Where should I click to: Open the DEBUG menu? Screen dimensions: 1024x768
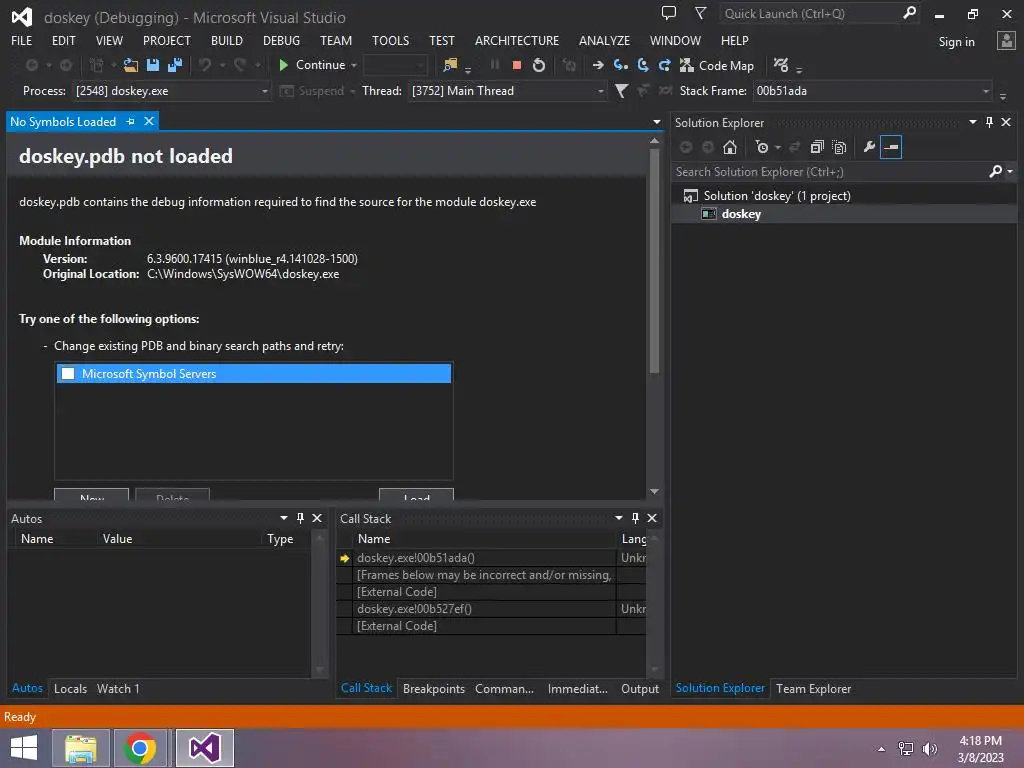(x=281, y=40)
